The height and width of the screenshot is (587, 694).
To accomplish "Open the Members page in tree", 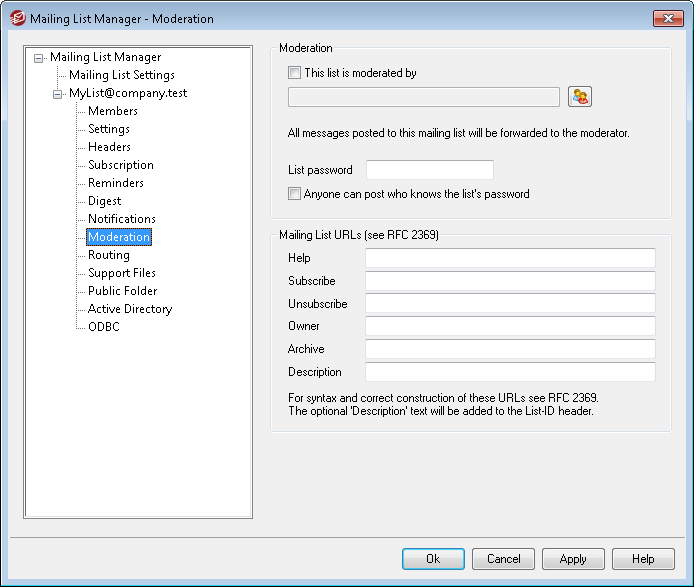I will point(113,111).
